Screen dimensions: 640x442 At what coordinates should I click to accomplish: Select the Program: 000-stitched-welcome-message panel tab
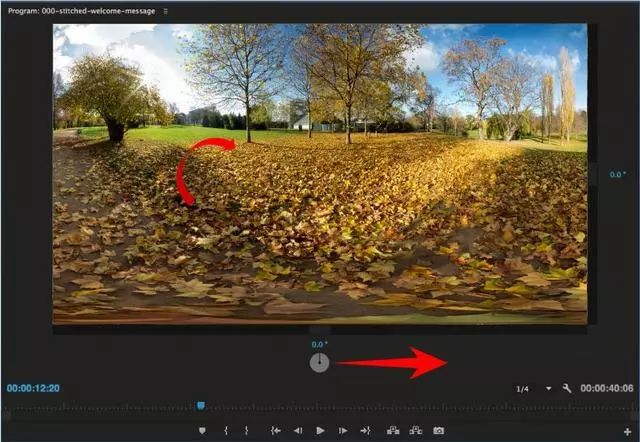pos(81,11)
